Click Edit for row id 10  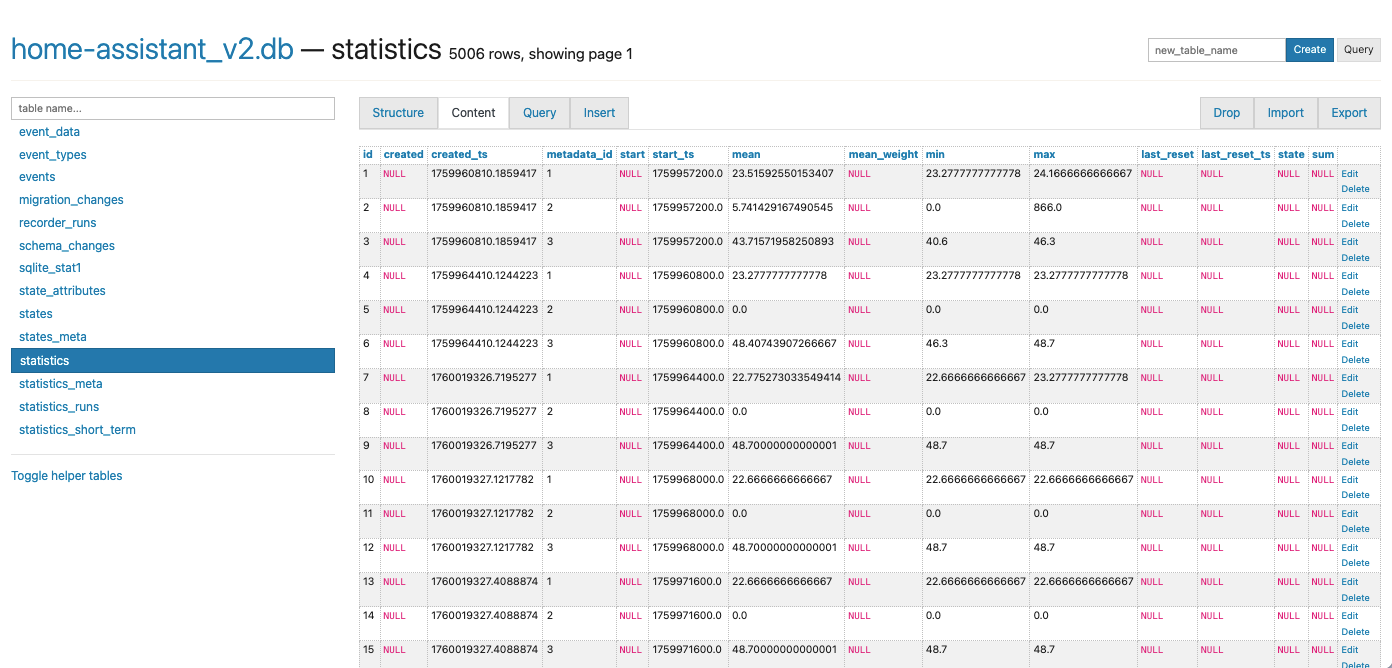point(1350,480)
